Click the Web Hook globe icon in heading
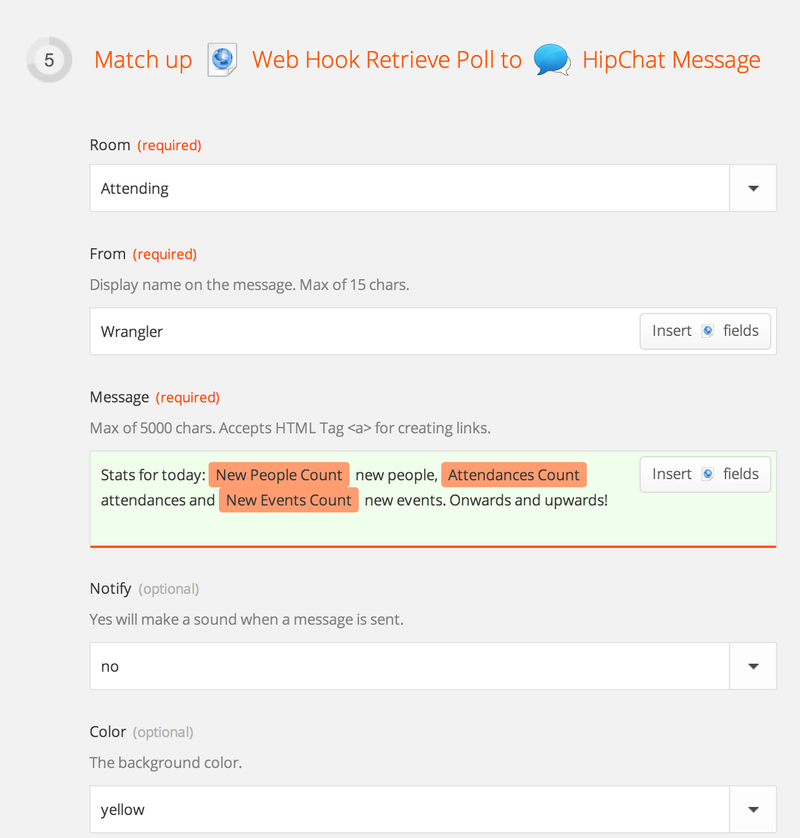The image size is (800, 838). tap(222, 60)
